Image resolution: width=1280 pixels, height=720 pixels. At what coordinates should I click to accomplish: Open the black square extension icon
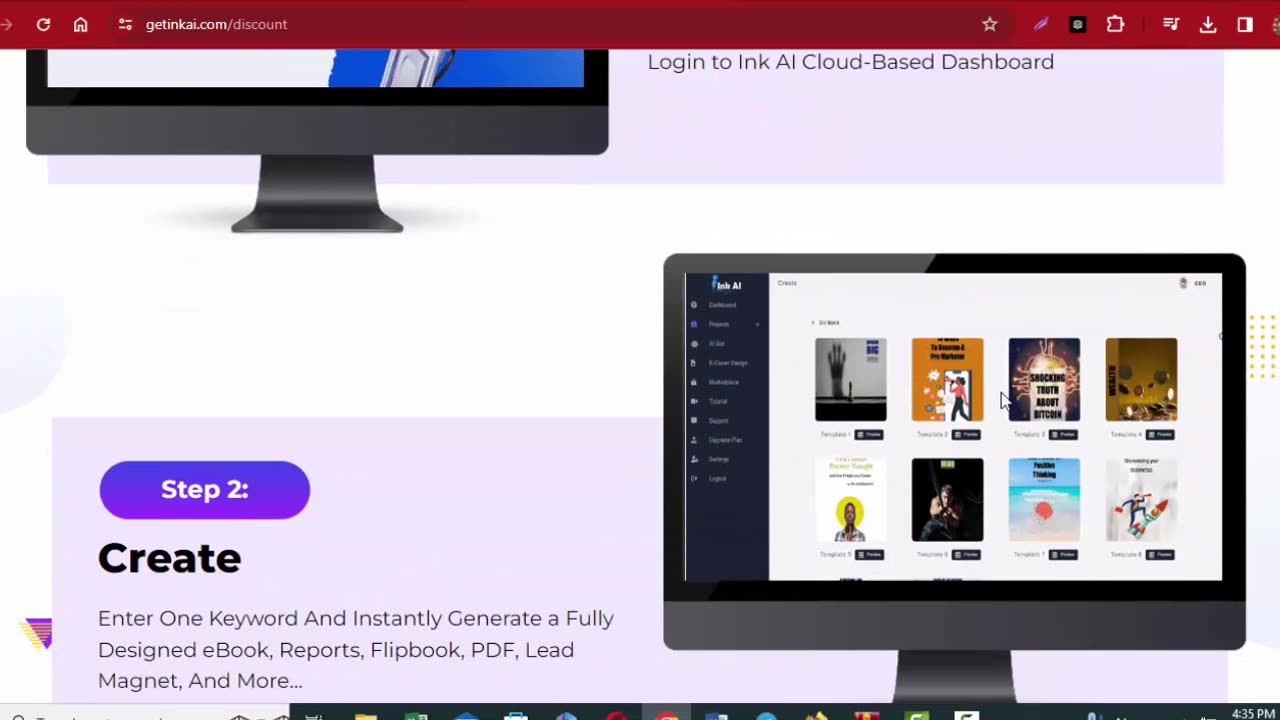(x=1077, y=24)
